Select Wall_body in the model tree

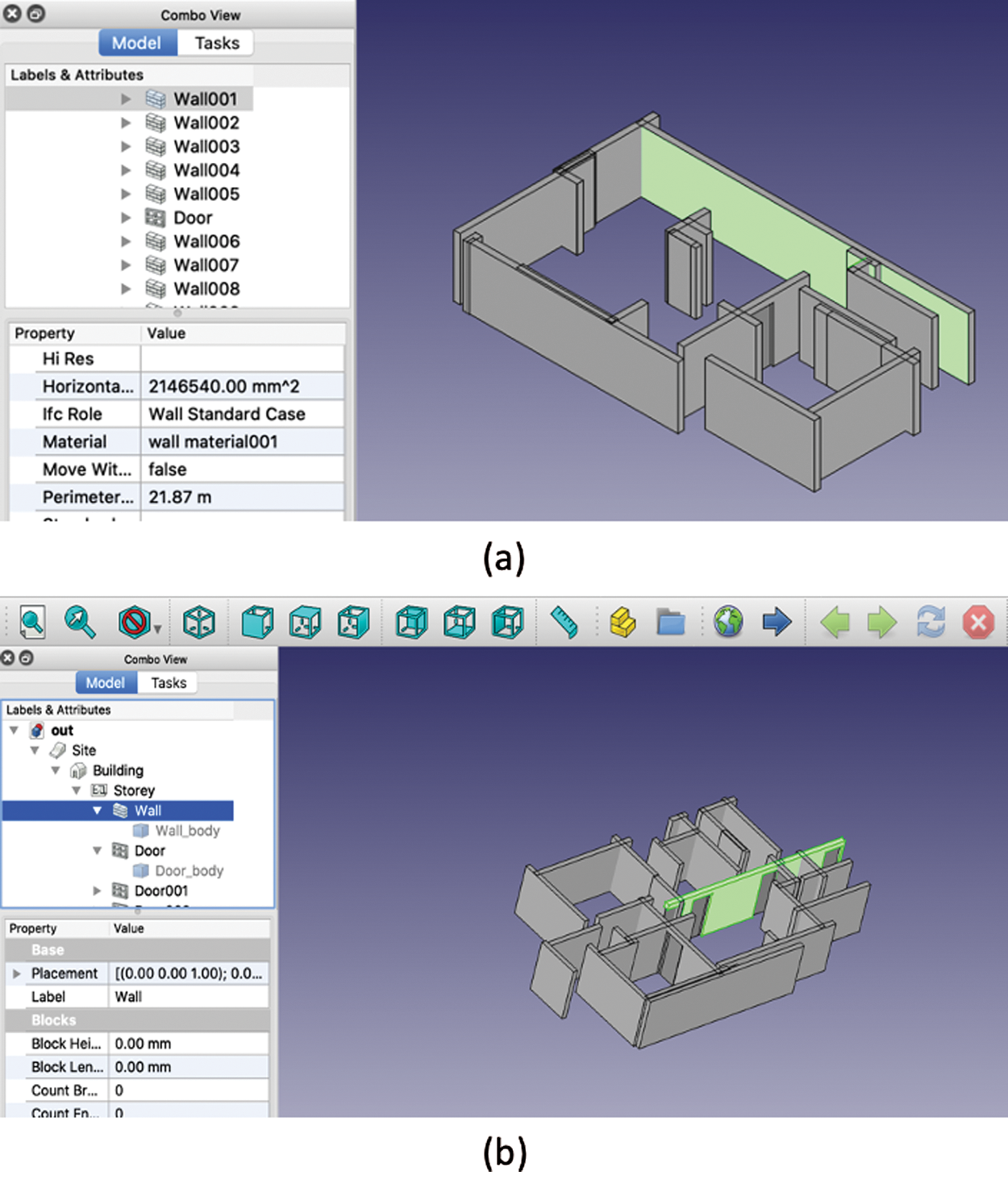187,831
